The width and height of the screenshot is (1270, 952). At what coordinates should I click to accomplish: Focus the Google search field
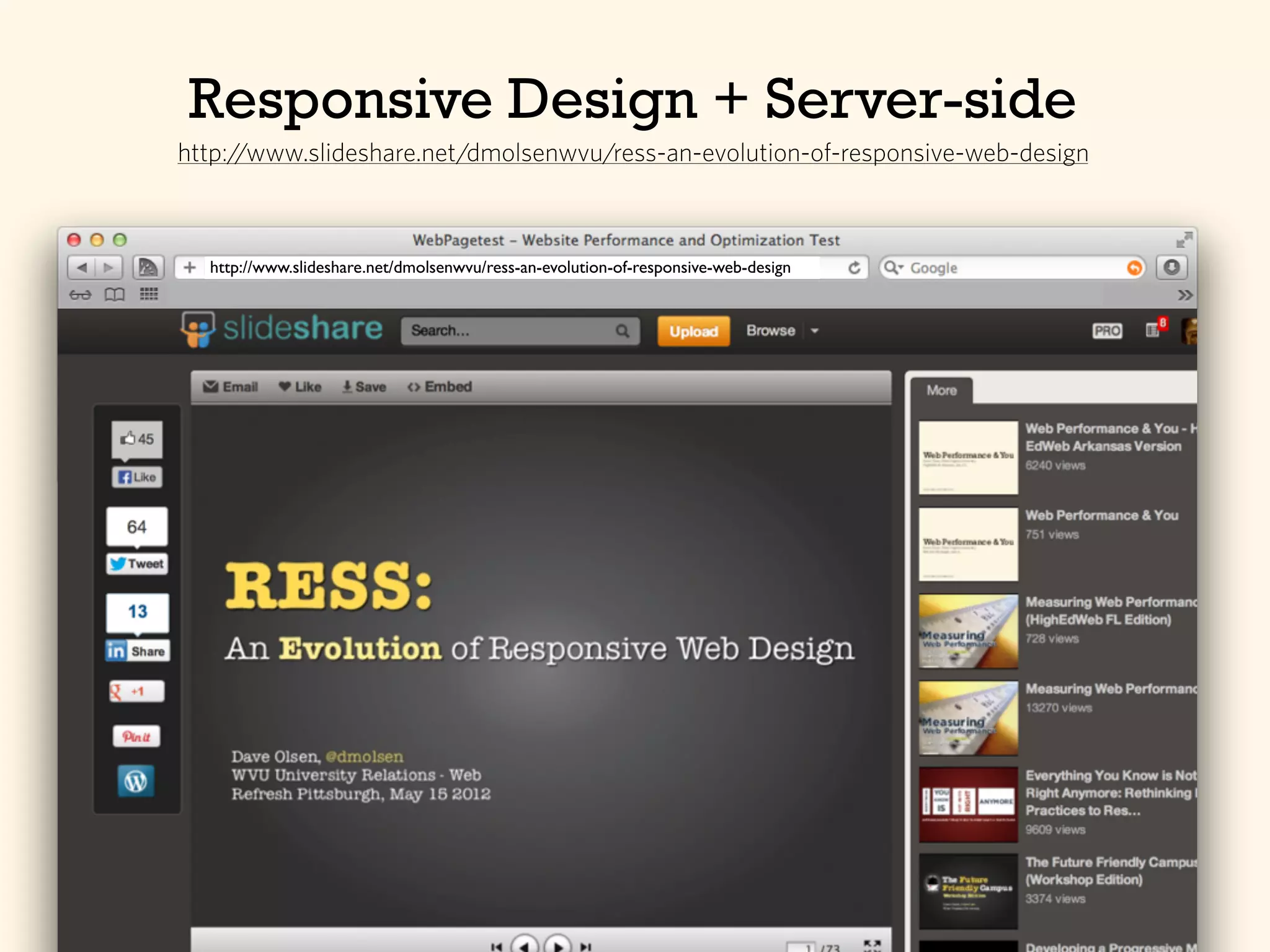point(1011,268)
